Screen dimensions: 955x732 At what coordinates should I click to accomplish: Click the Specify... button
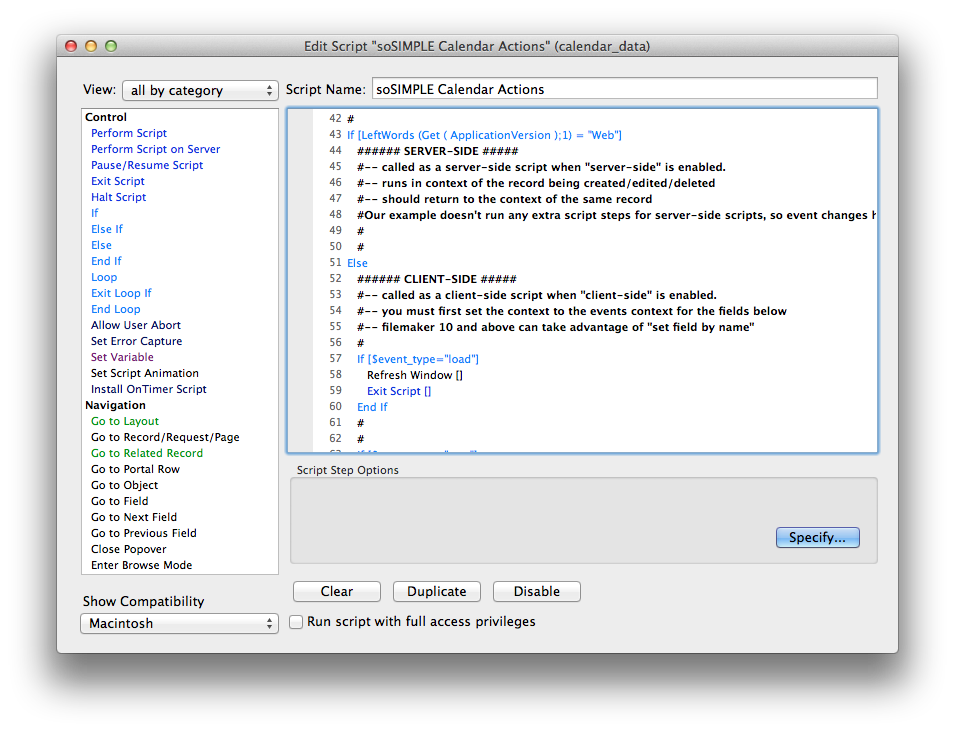click(817, 537)
